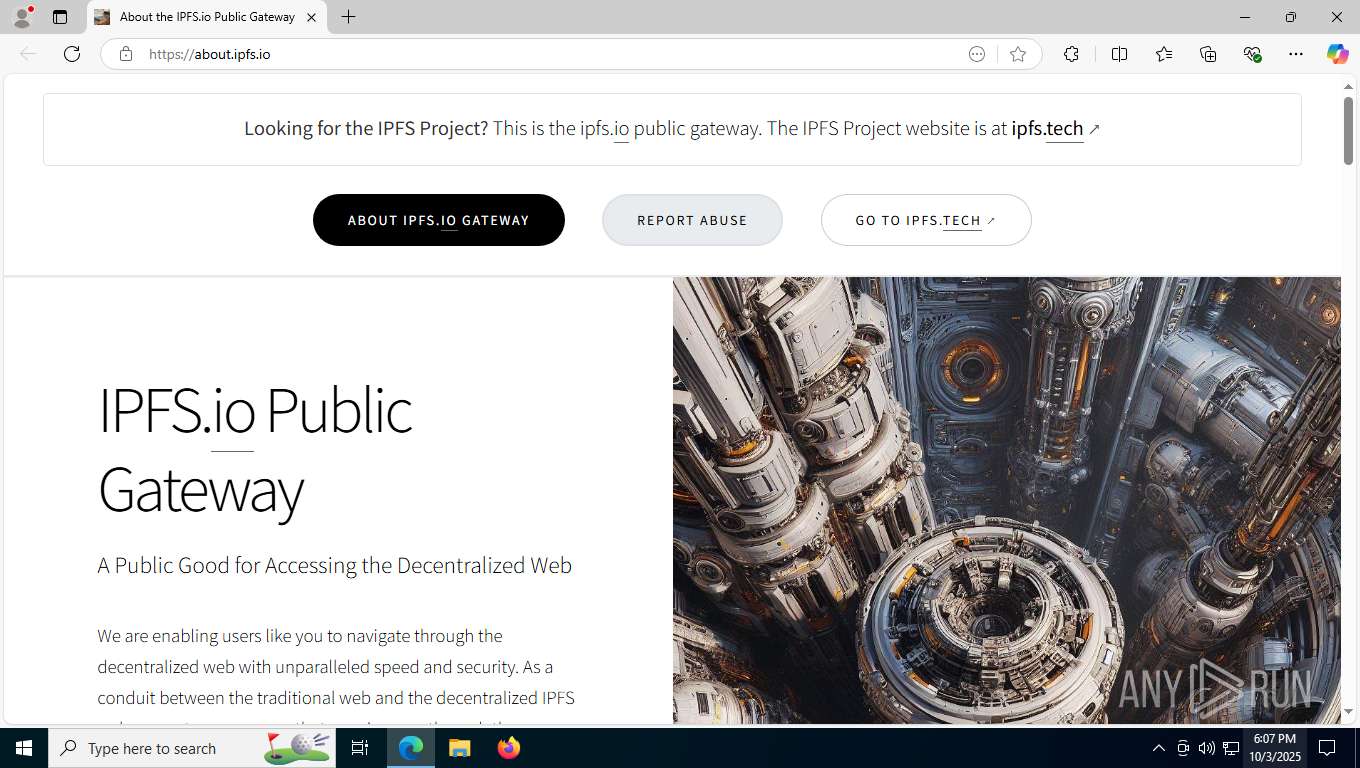This screenshot has height=768, width=1360.
Task: Refresh the page
Action: [72, 54]
